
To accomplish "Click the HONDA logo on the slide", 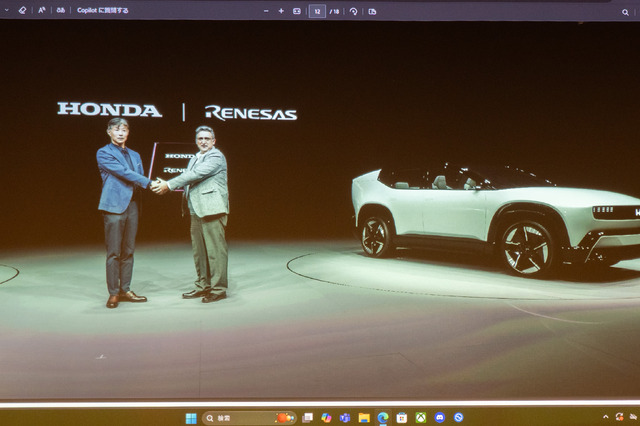I will pos(109,109).
